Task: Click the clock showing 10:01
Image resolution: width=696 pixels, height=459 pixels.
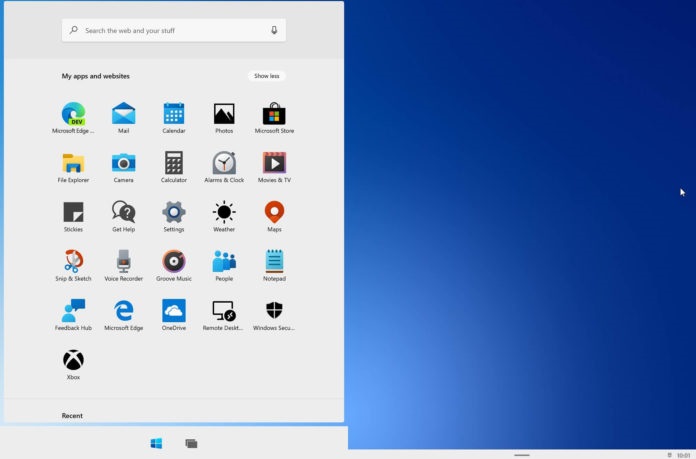Action: pyautogui.click(x=684, y=455)
